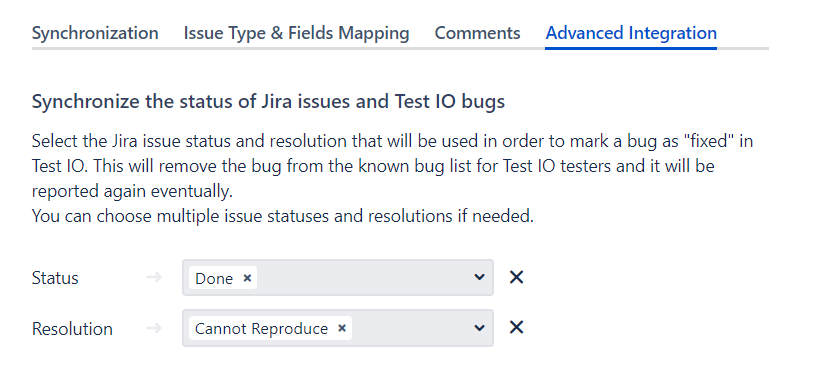This screenshot has width=813, height=370.
Task: Delete the Resolution mapping row
Action: pos(516,327)
